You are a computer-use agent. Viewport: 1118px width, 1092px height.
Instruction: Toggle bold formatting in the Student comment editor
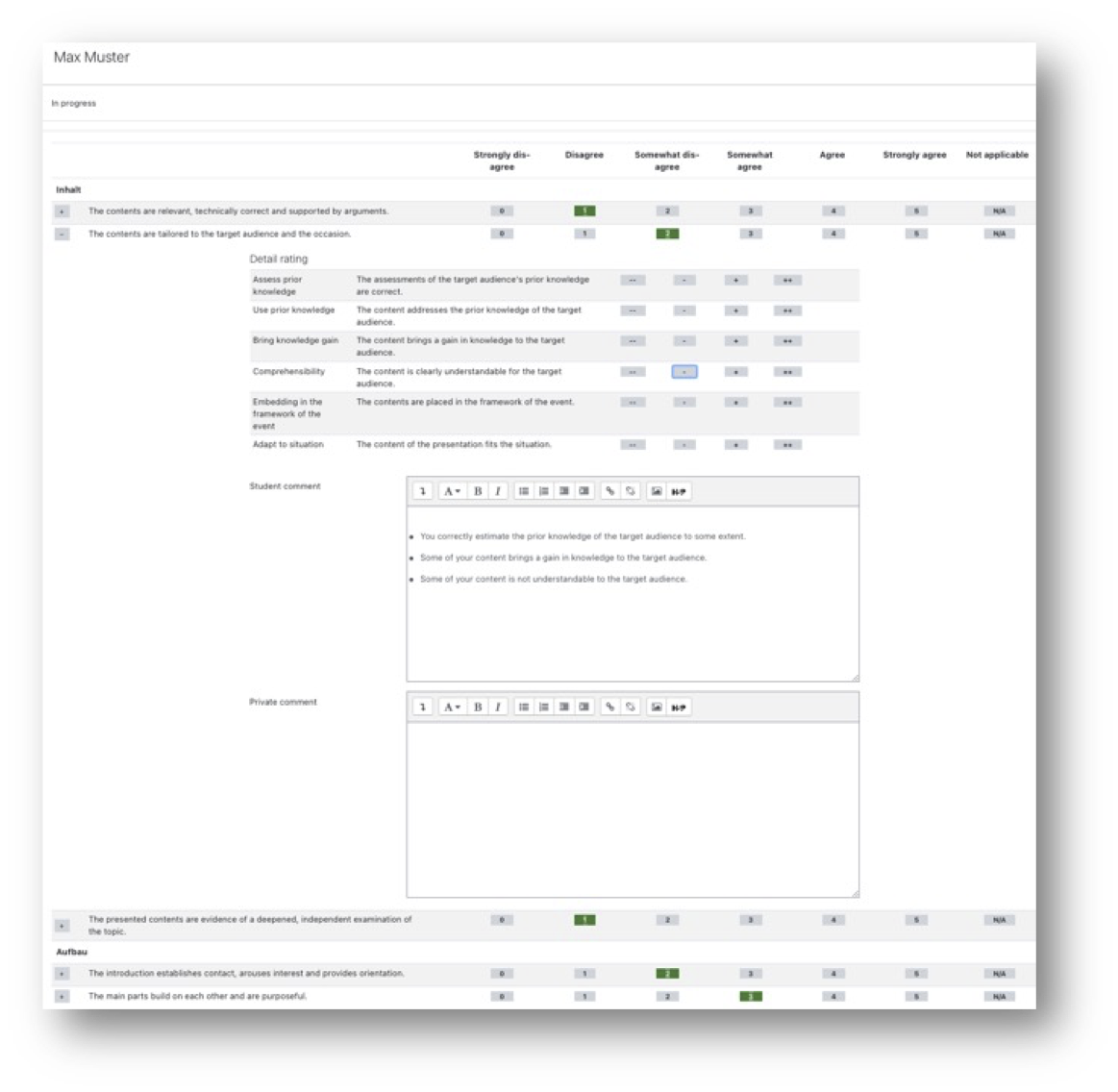pos(477,492)
